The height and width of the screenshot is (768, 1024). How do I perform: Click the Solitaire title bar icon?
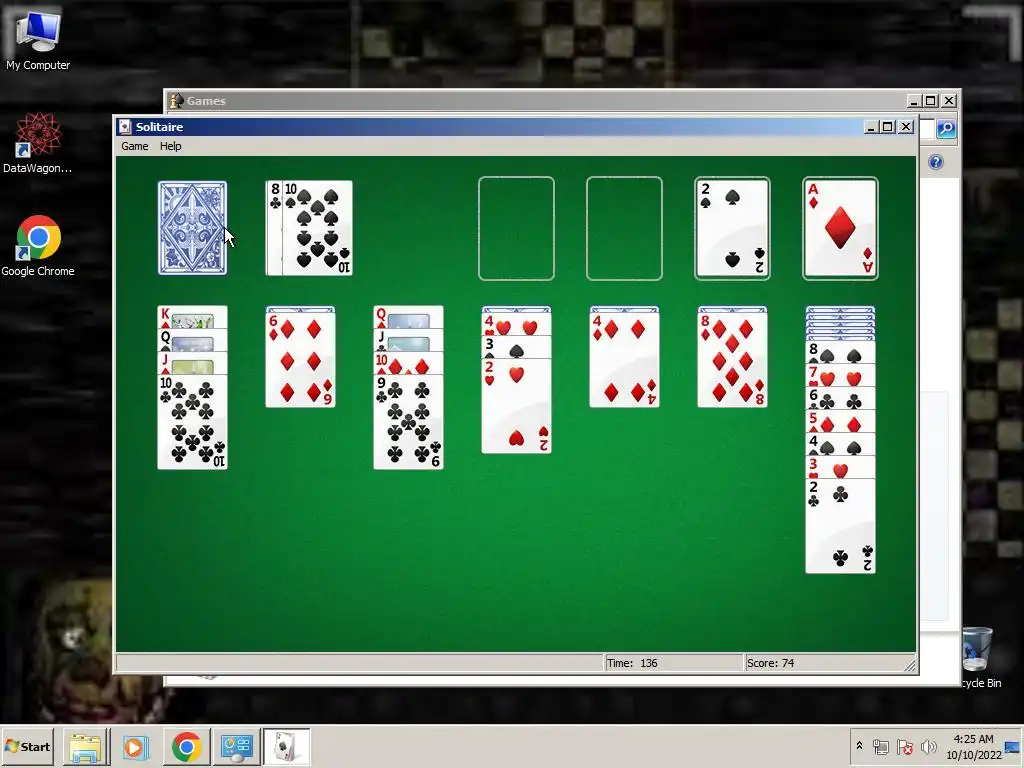click(x=125, y=127)
